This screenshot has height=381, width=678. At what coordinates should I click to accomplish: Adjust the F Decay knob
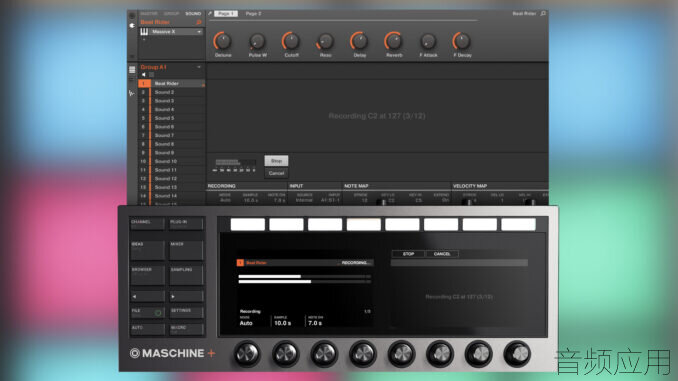[462, 41]
